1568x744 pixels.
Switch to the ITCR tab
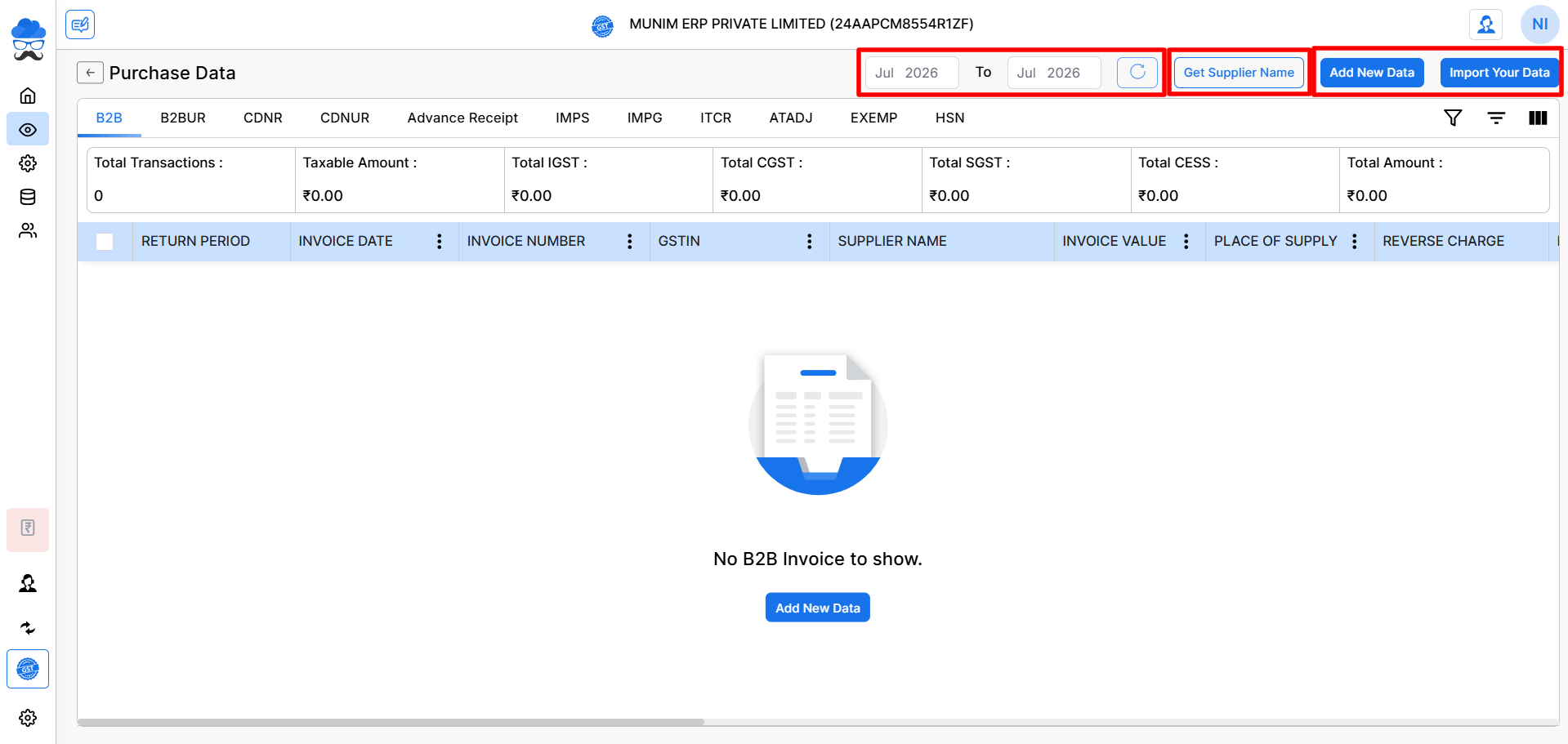tap(716, 118)
